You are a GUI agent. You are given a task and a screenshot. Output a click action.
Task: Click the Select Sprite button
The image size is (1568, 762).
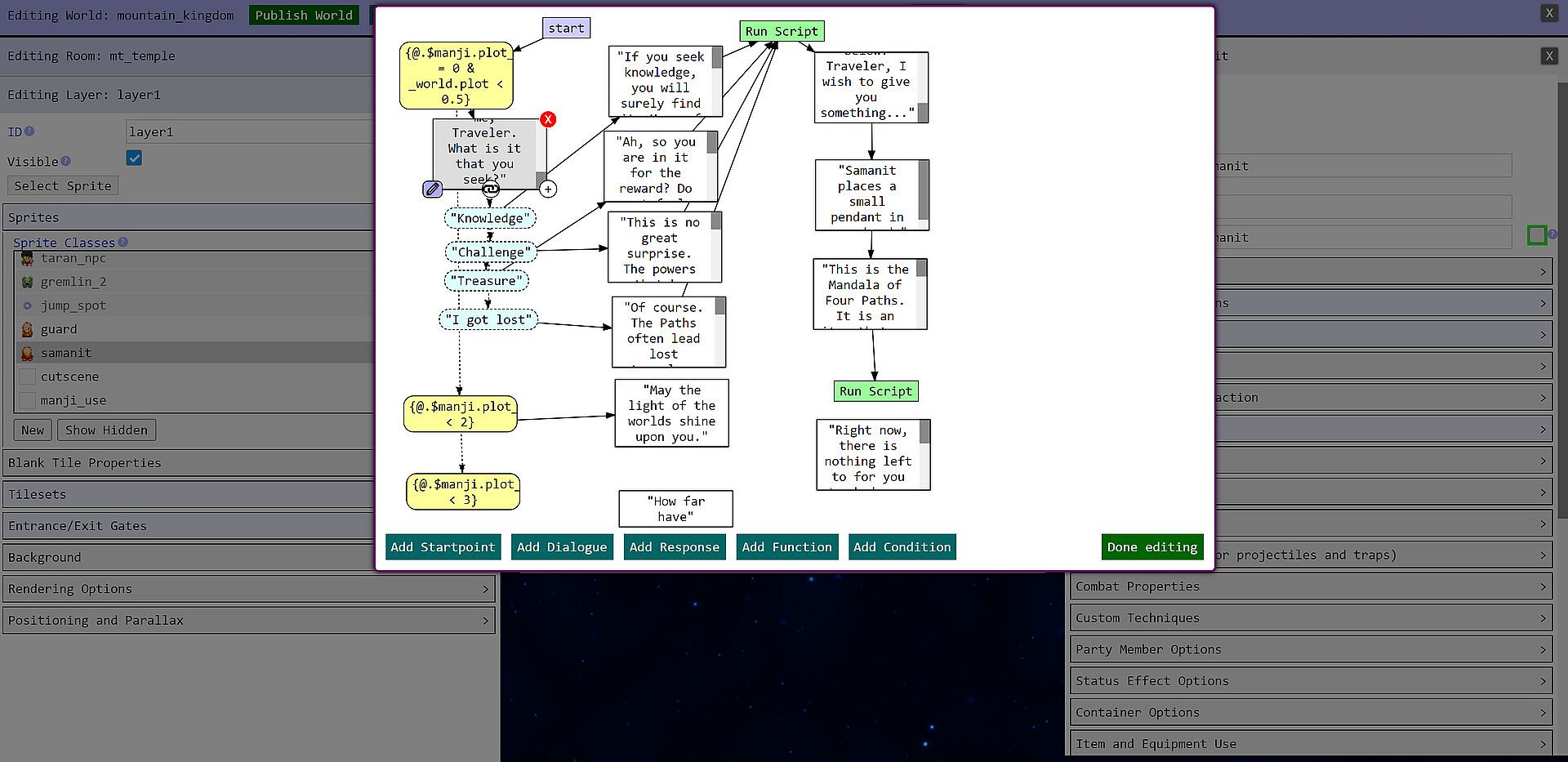63,185
